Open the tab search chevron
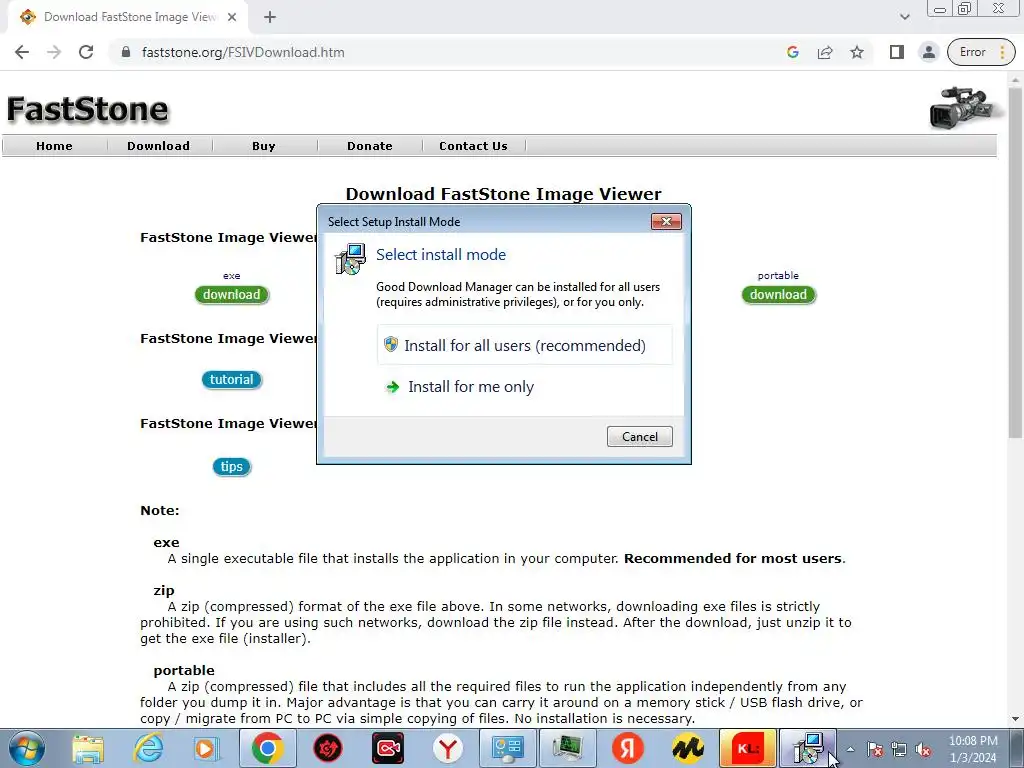1024x768 pixels. pyautogui.click(x=904, y=17)
